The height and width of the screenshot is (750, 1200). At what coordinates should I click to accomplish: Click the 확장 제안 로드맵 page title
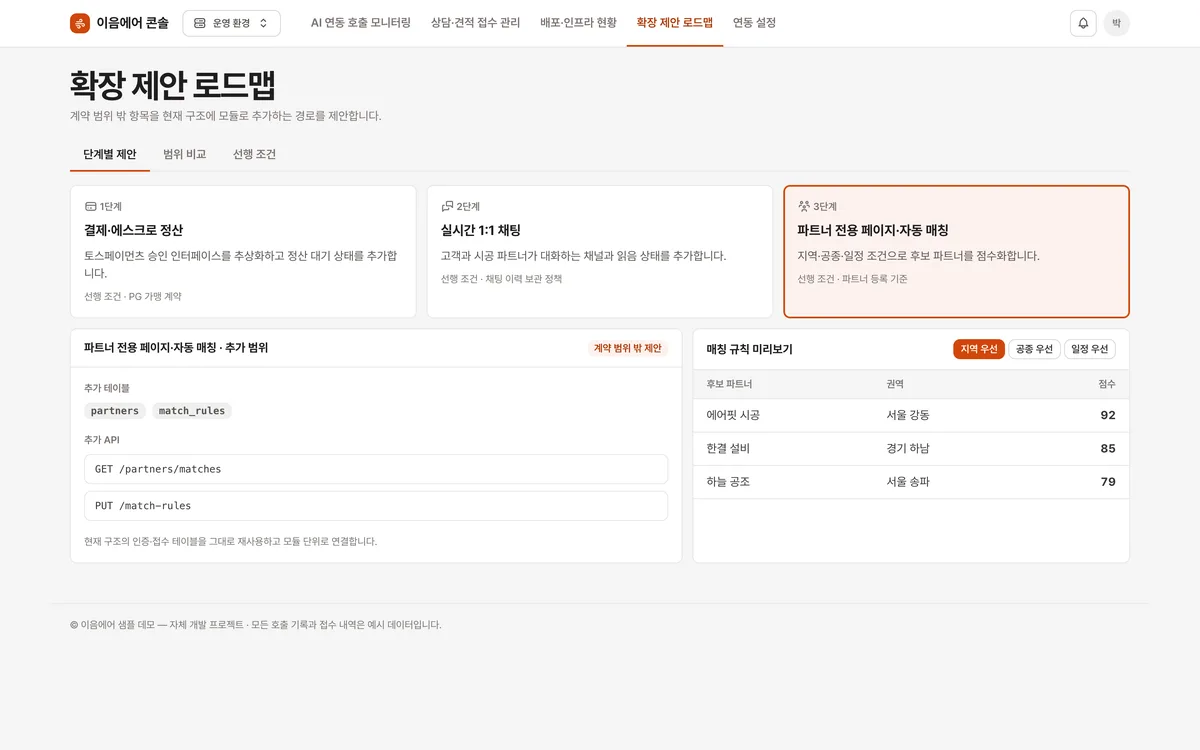(172, 86)
